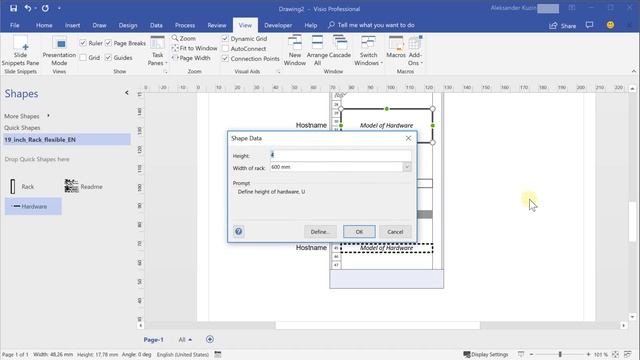Click the Share button
This screenshot has width=640, height=360.
coord(563,25)
